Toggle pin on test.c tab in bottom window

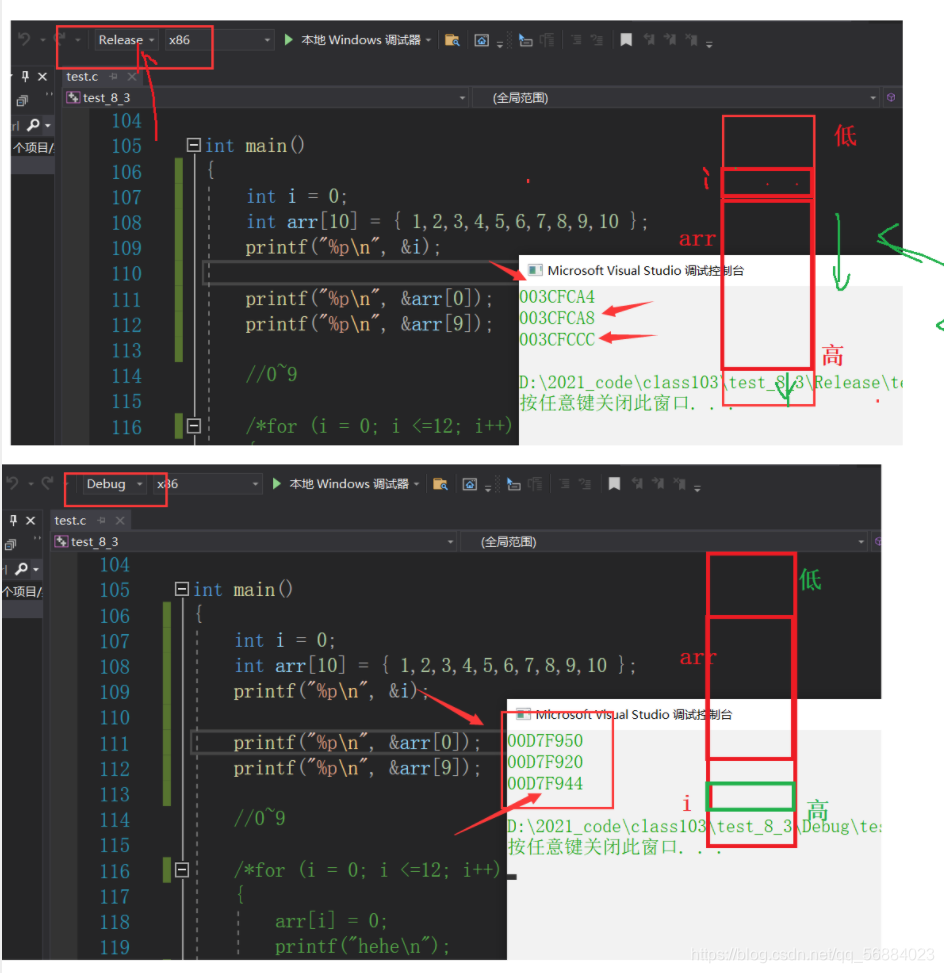pos(102,520)
